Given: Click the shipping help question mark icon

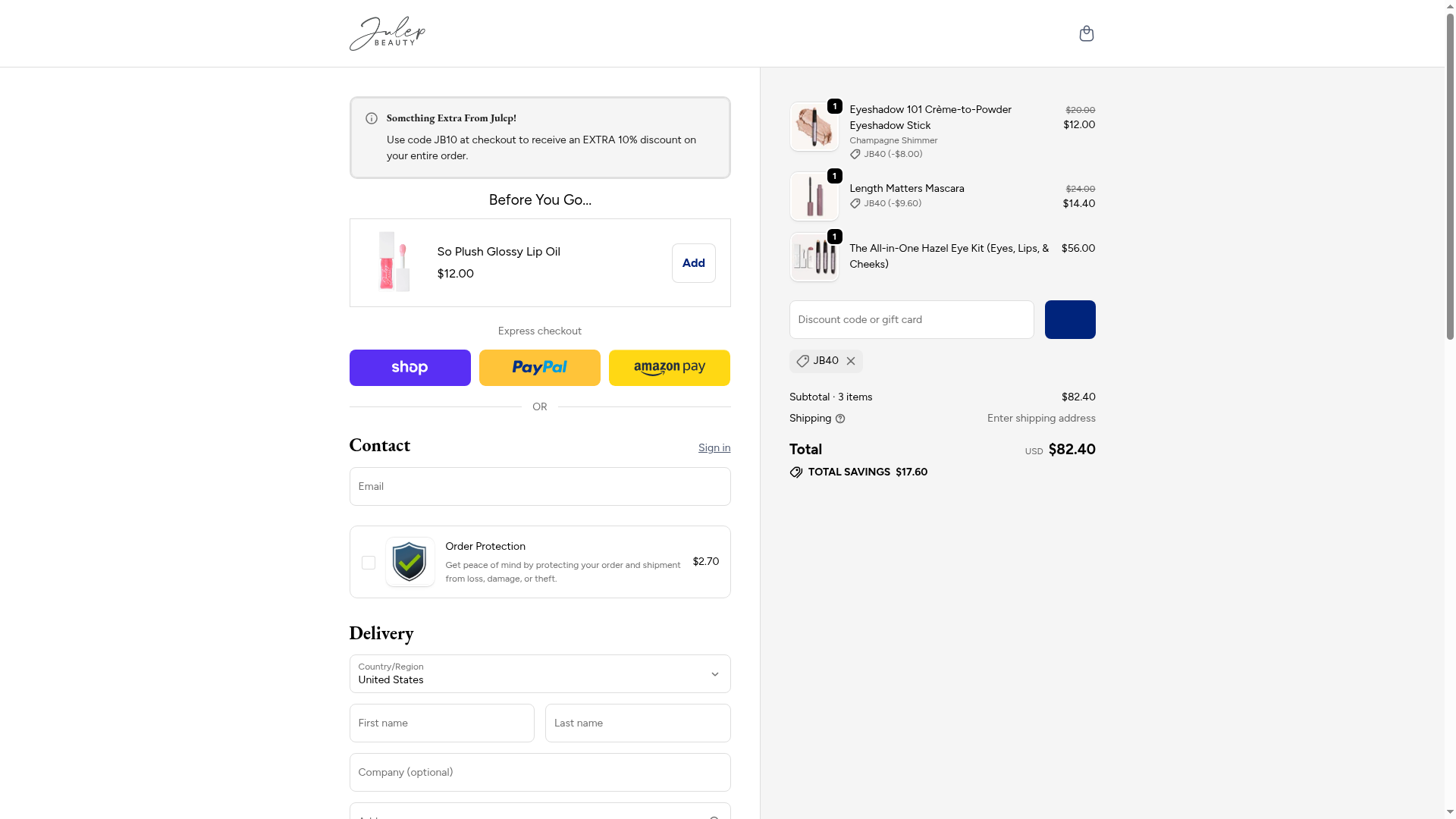Looking at the screenshot, I should (840, 419).
